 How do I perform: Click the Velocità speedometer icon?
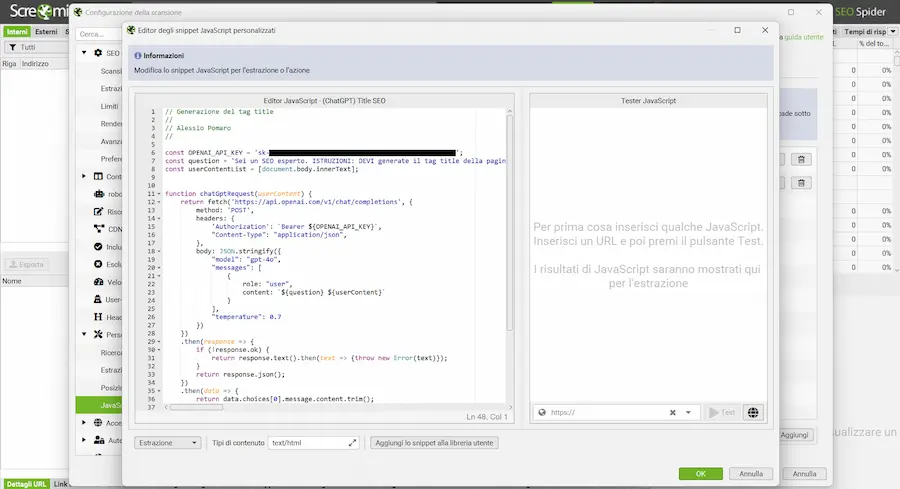pos(98,282)
